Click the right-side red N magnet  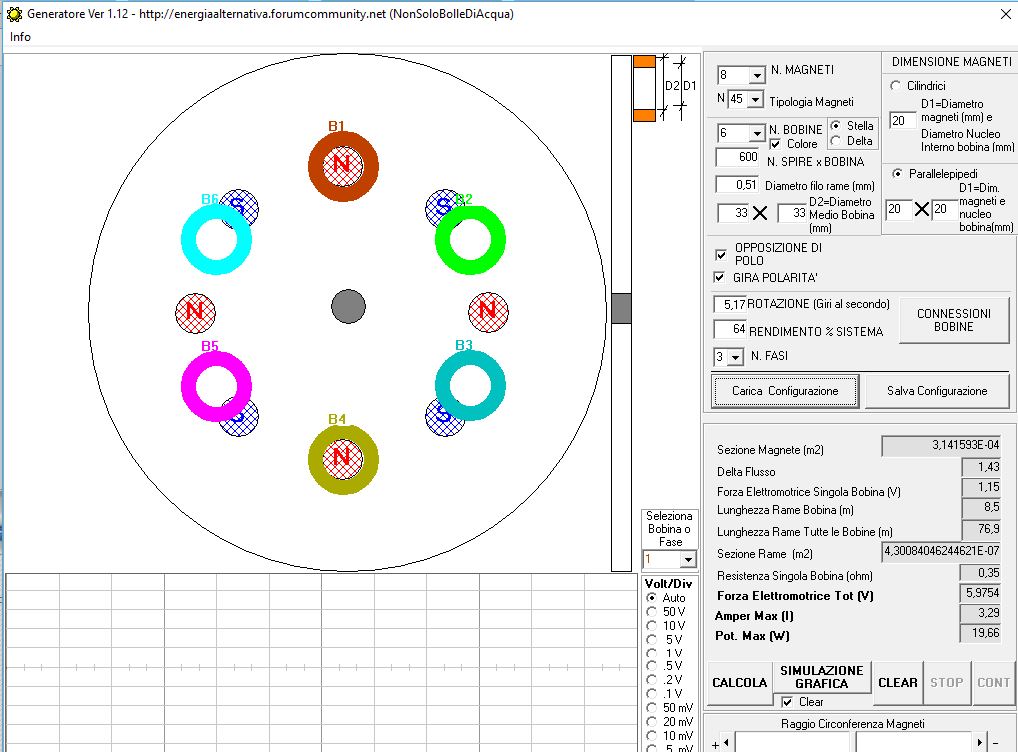pos(488,312)
